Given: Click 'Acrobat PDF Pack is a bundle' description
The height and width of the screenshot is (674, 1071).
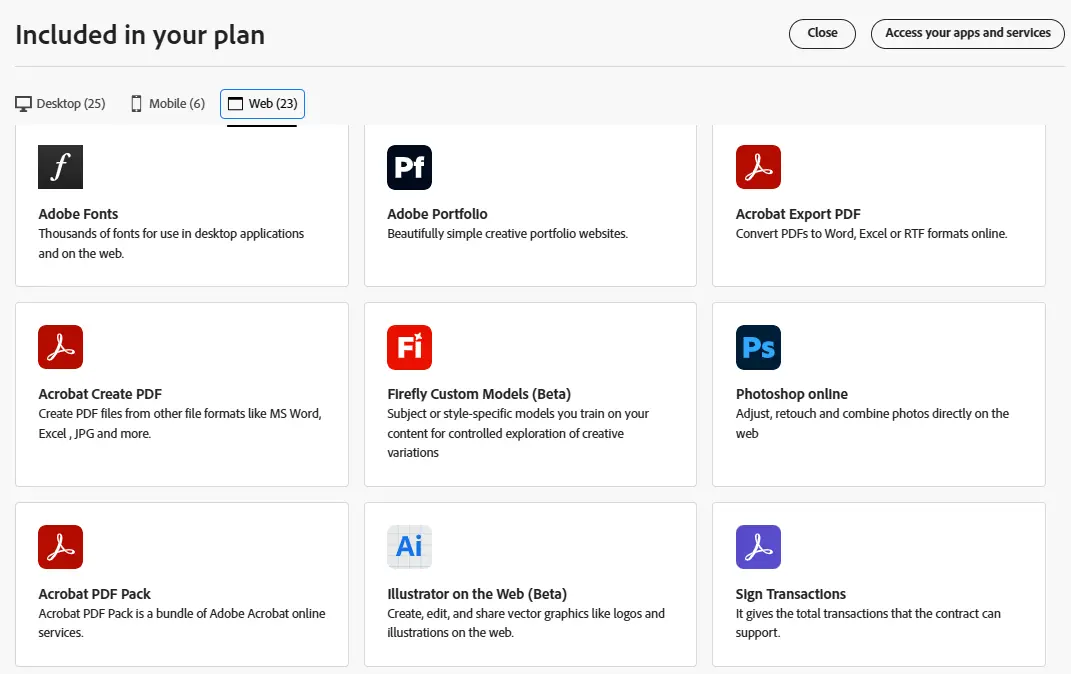Looking at the screenshot, I should tap(182, 623).
